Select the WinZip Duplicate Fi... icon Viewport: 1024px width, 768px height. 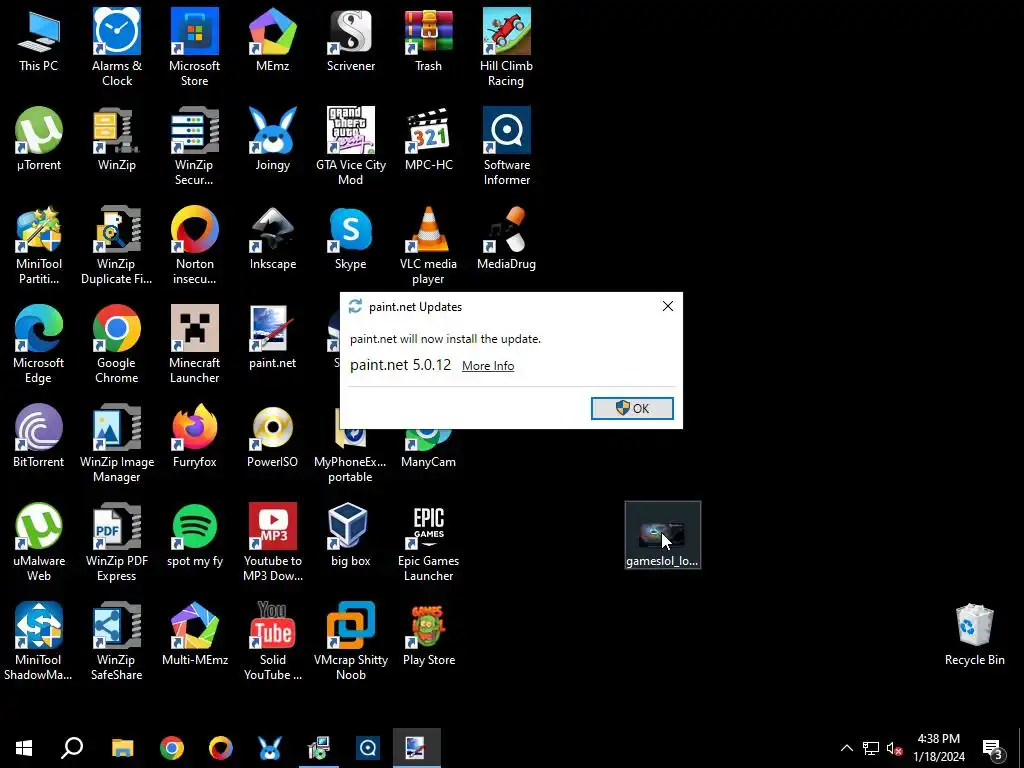pyautogui.click(x=117, y=246)
